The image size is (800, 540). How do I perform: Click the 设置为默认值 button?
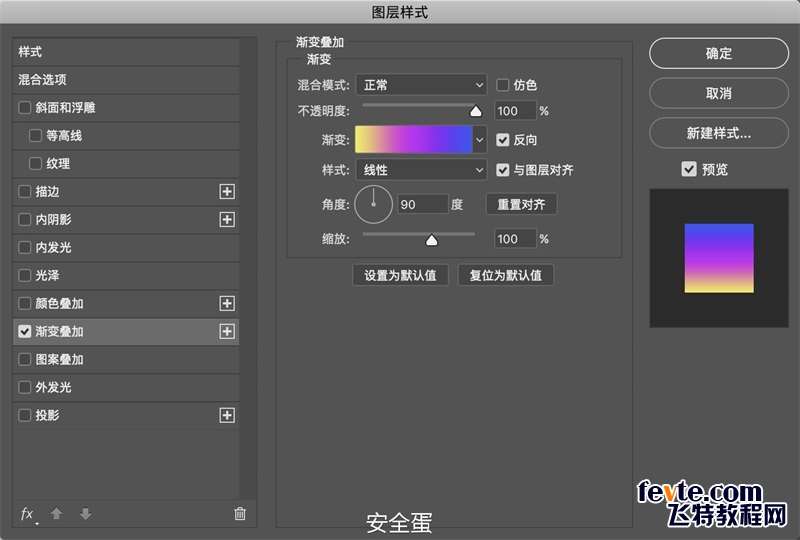[401, 275]
